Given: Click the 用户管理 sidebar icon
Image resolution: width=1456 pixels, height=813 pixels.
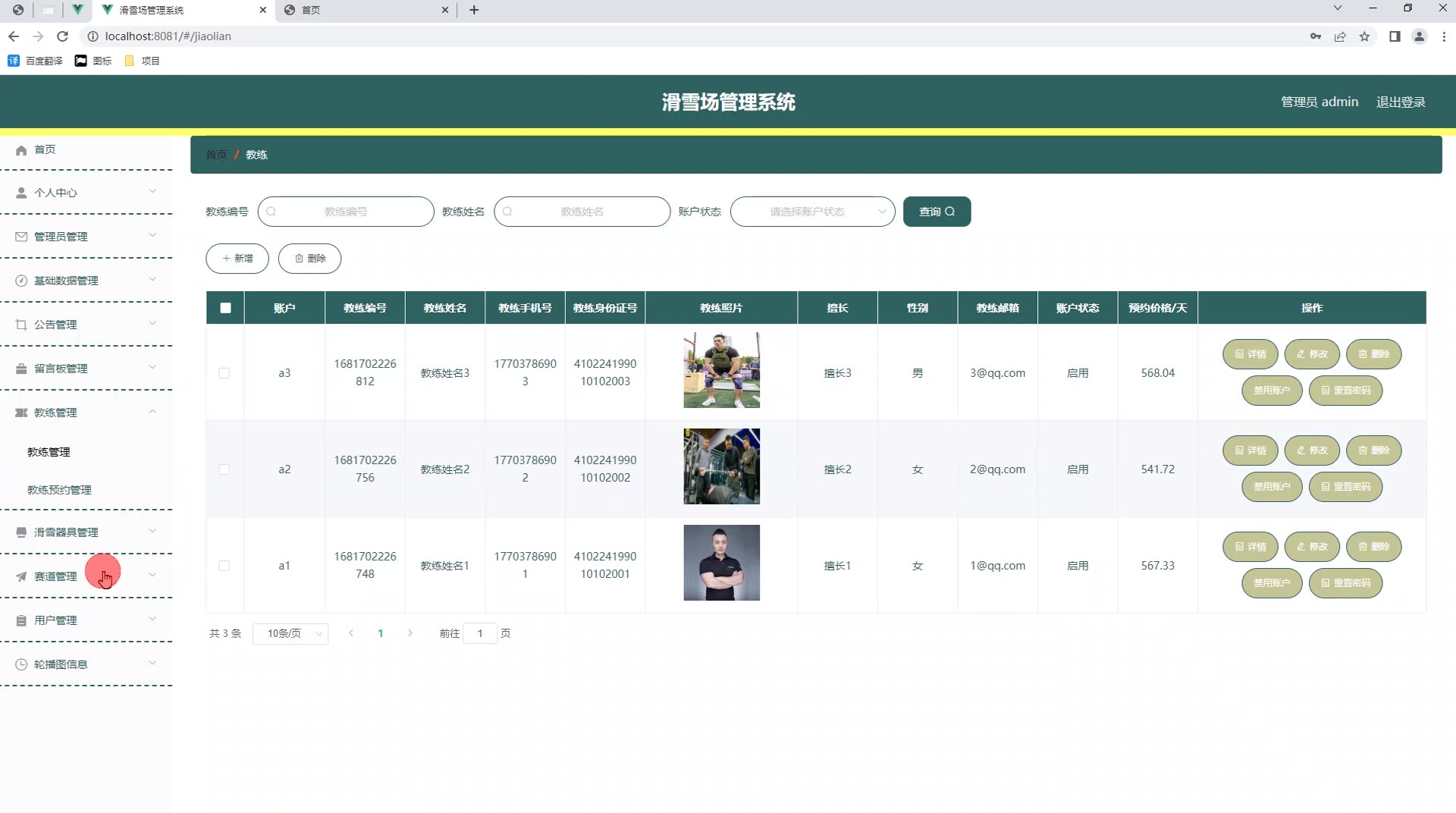Looking at the screenshot, I should [21, 620].
